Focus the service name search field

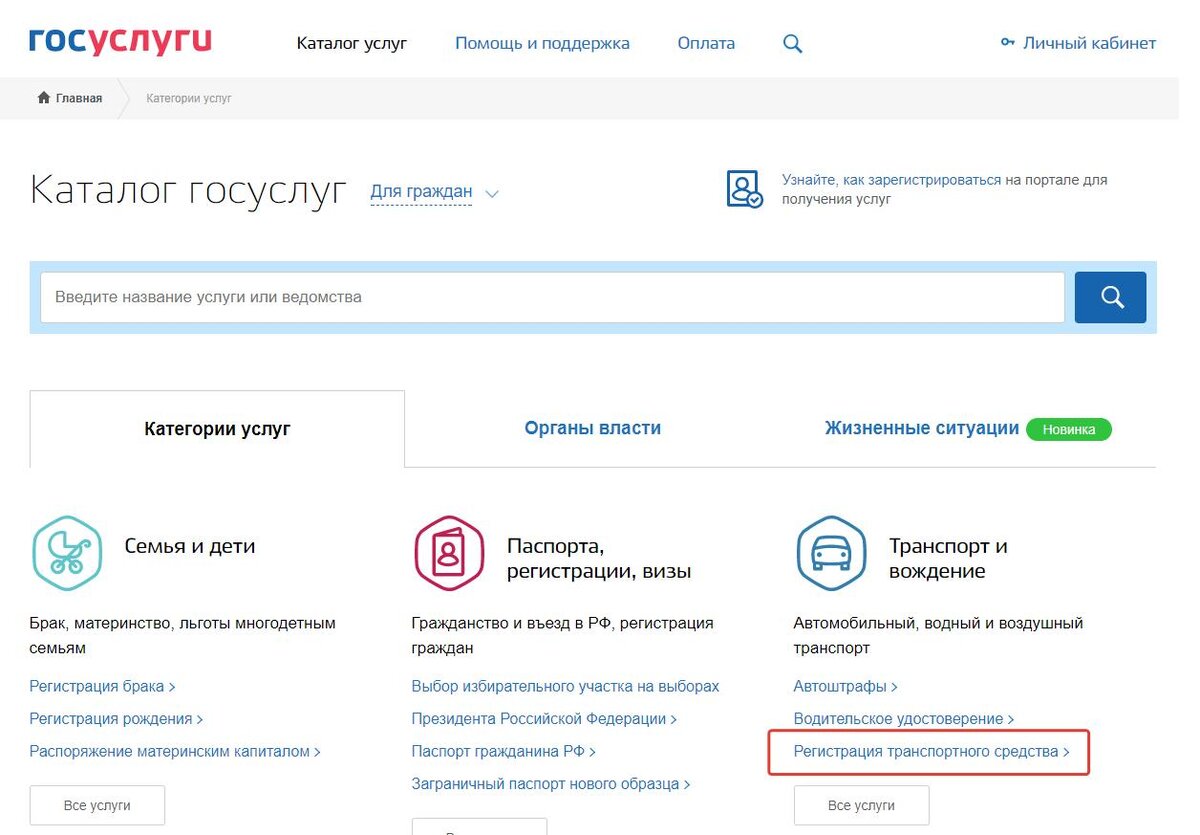click(552, 297)
